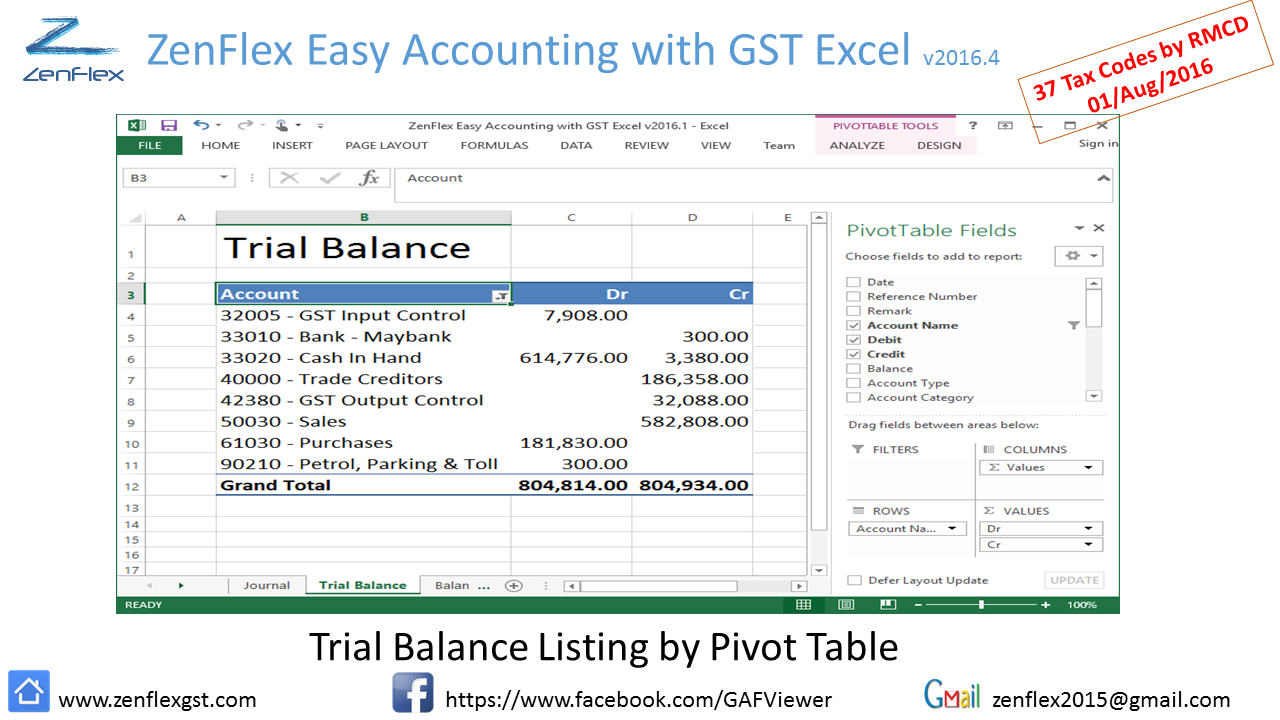Uncheck the Credit field checkbox
1280x720 pixels.
pos(853,354)
